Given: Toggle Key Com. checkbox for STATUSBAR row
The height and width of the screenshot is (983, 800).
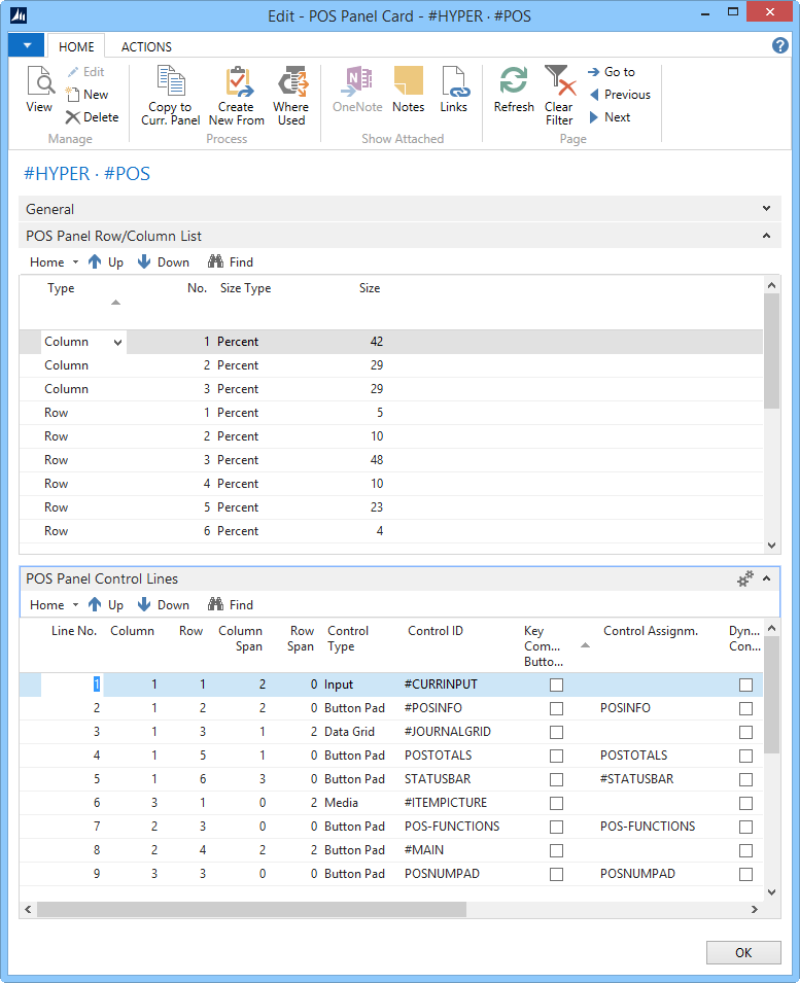Looking at the screenshot, I should point(556,779).
